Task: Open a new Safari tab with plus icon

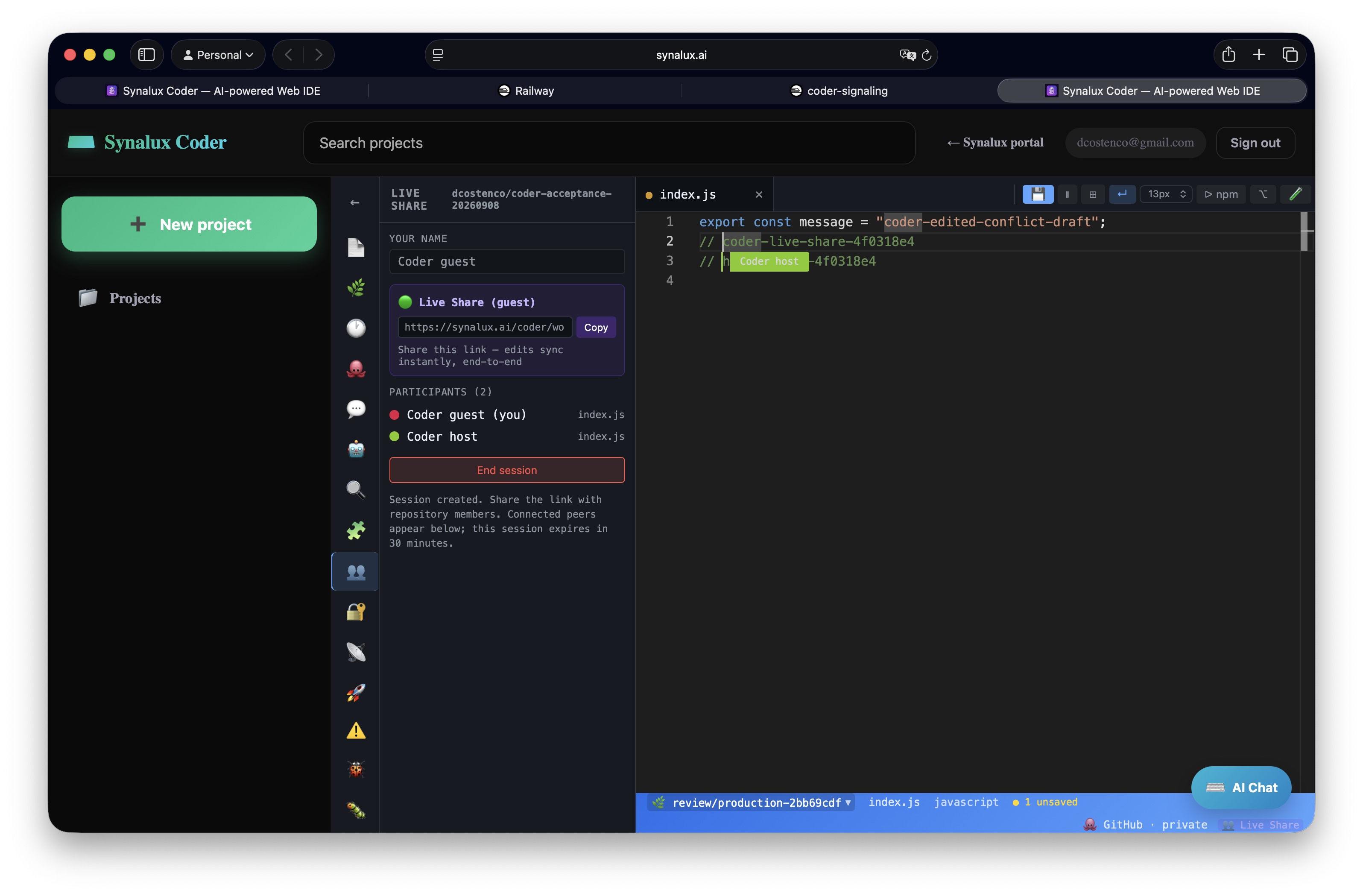Action: point(1259,55)
